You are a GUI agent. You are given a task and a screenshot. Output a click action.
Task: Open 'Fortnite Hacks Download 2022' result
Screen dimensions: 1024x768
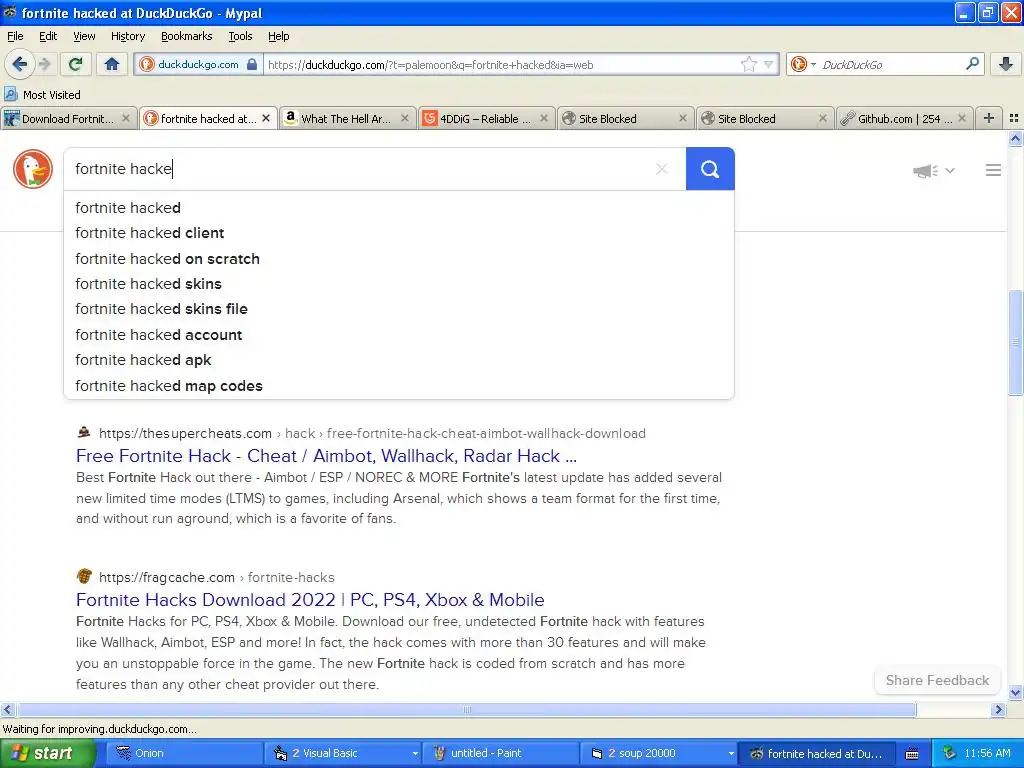tap(310, 600)
